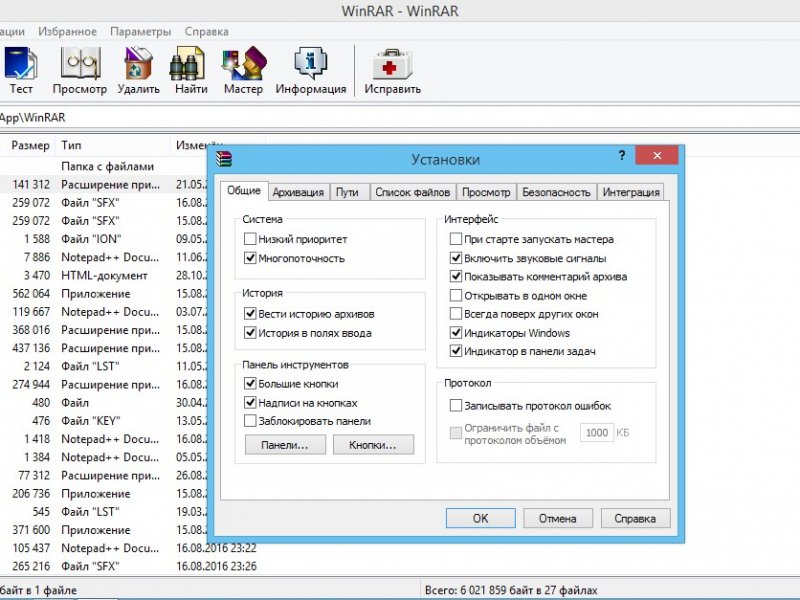The width and height of the screenshot is (800, 600).
Task: Click the App\WinRAR address path bar
Action: click(x=400, y=117)
